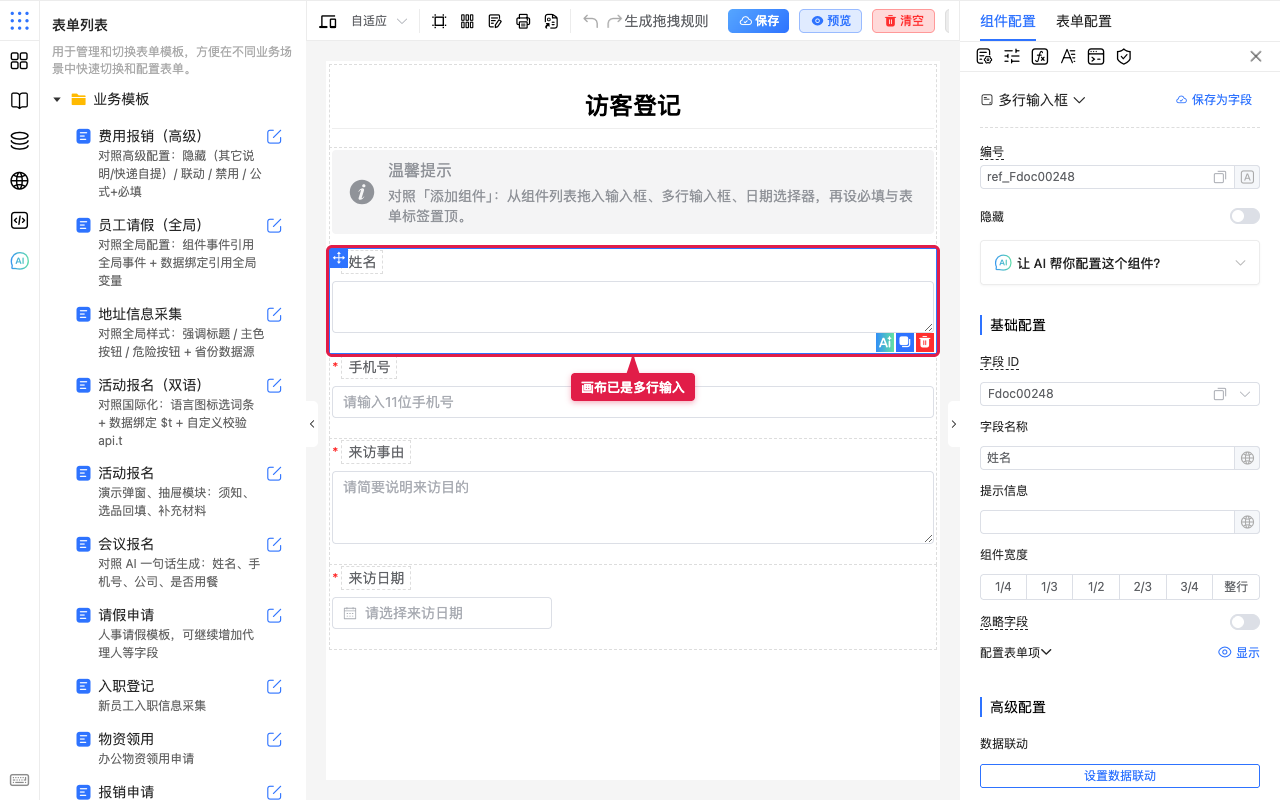Open 请假申请 template
Screen dimensions: 1280x800
tap(172, 634)
